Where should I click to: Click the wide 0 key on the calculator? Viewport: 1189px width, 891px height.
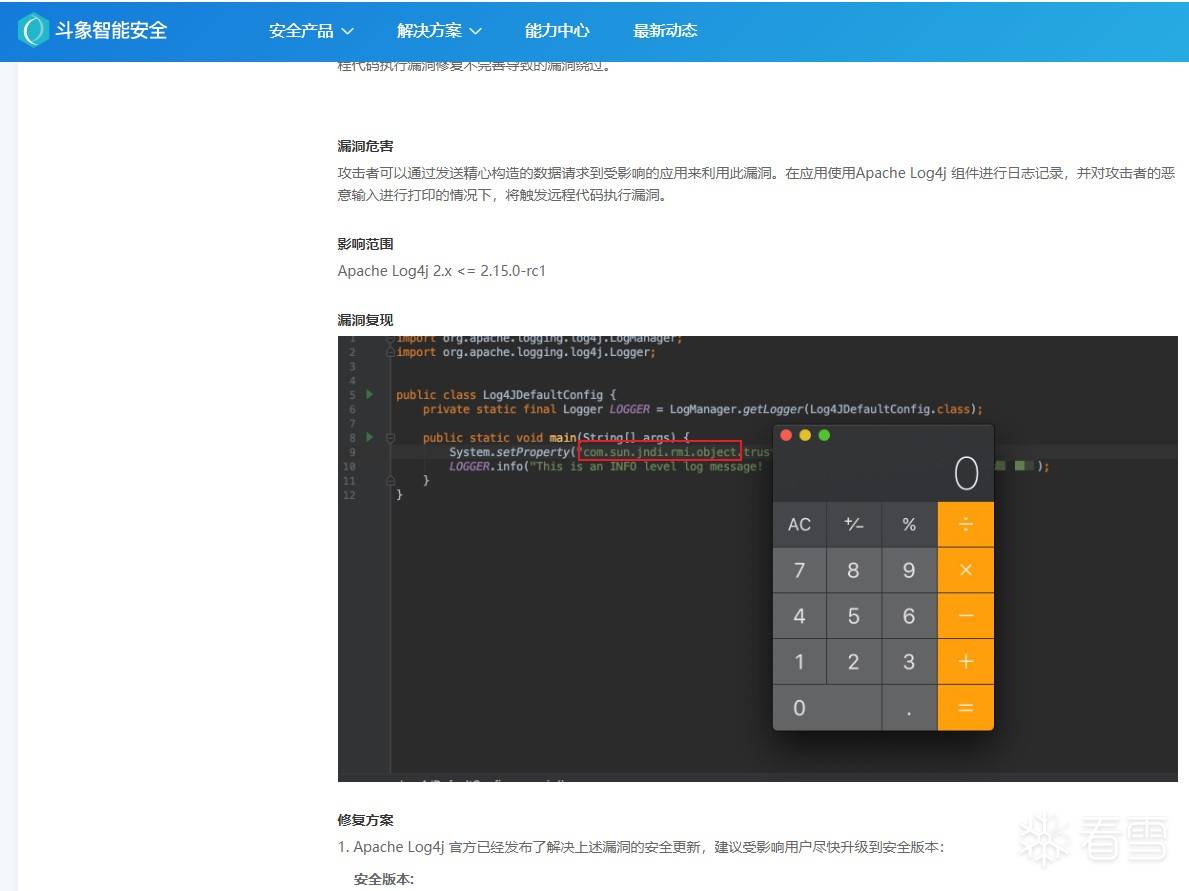[x=827, y=708]
